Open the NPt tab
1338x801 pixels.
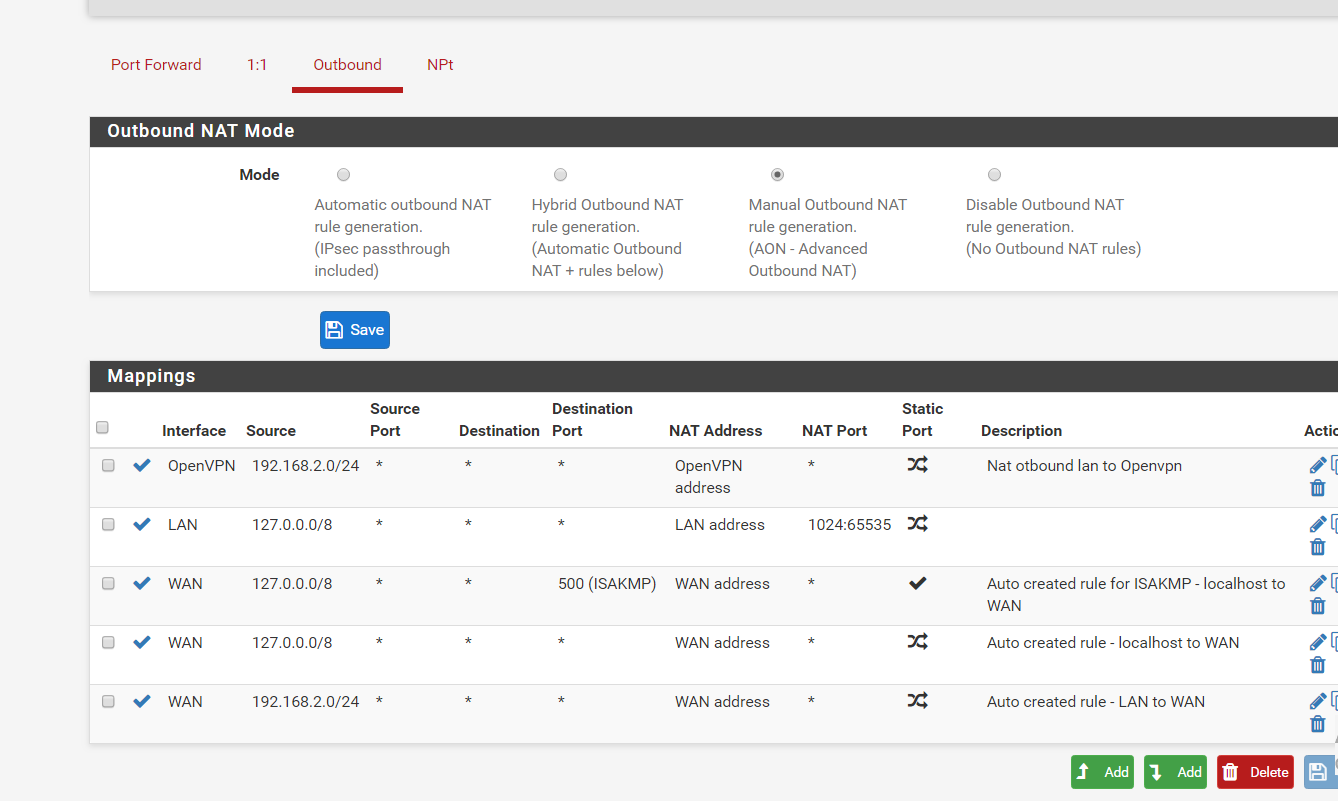440,65
